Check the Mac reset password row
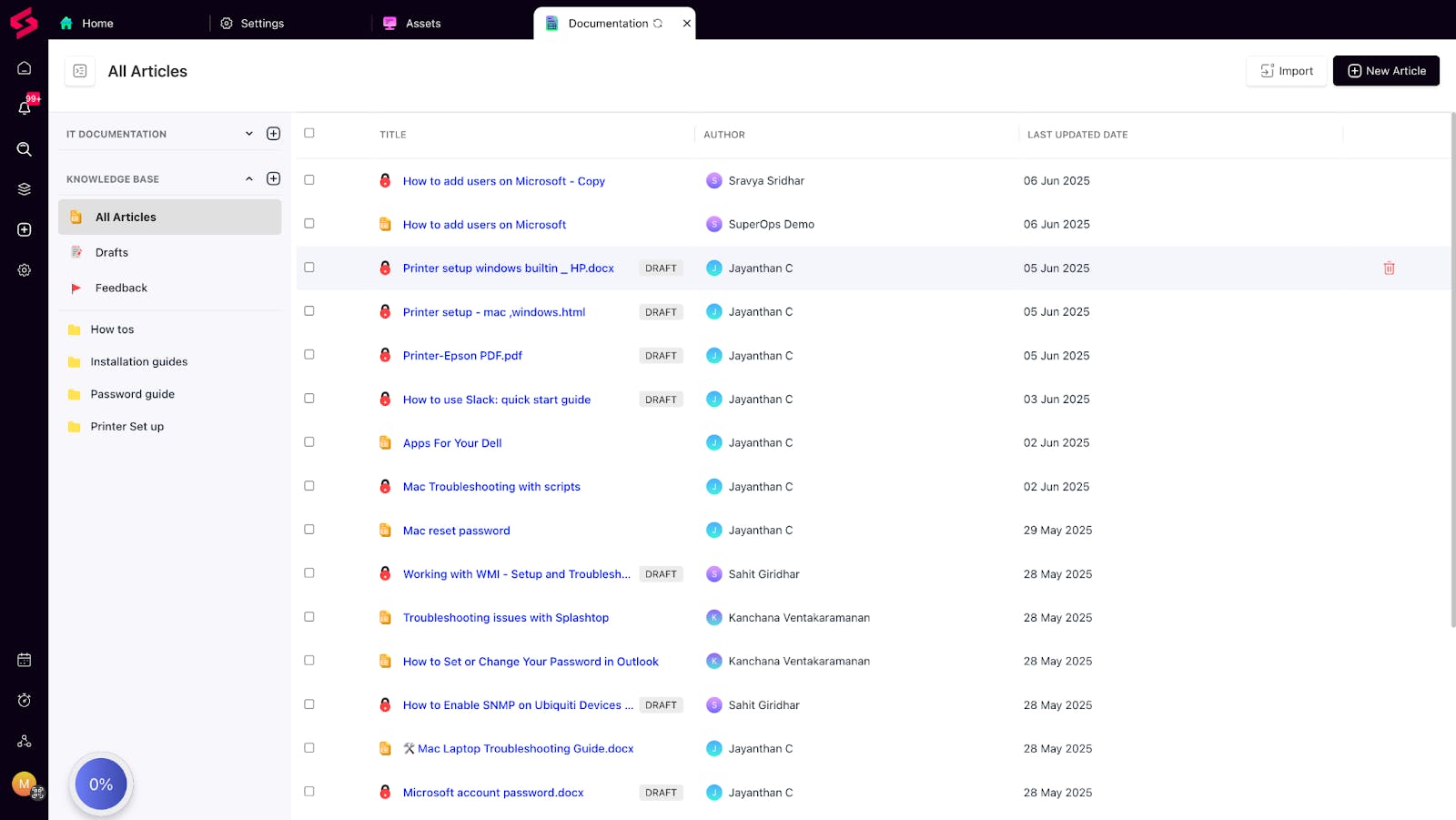The width and height of the screenshot is (1456, 820). (309, 530)
